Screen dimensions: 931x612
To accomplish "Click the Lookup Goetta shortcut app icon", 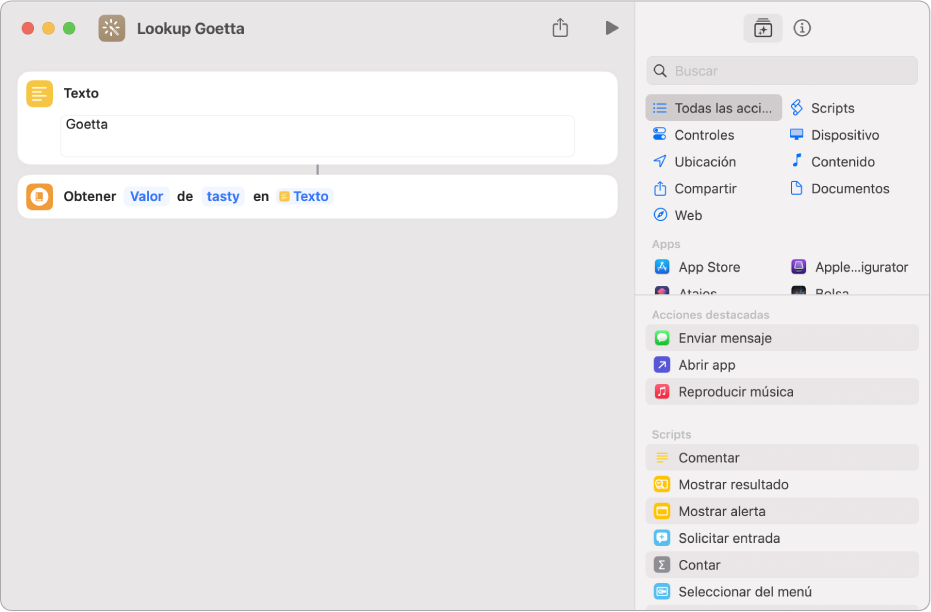I will point(112,28).
